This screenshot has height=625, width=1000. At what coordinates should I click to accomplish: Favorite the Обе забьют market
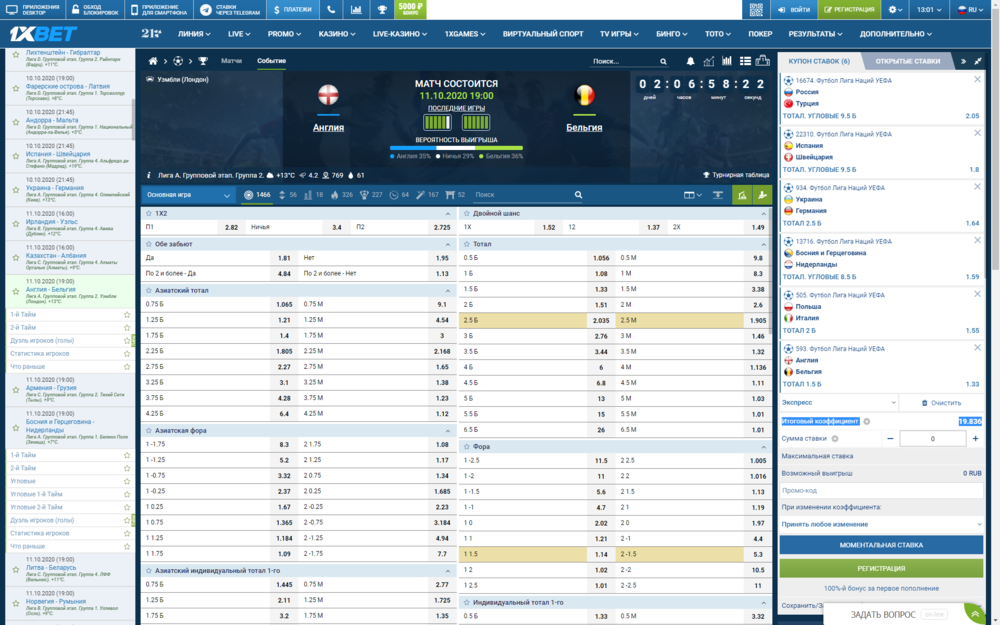(x=149, y=244)
